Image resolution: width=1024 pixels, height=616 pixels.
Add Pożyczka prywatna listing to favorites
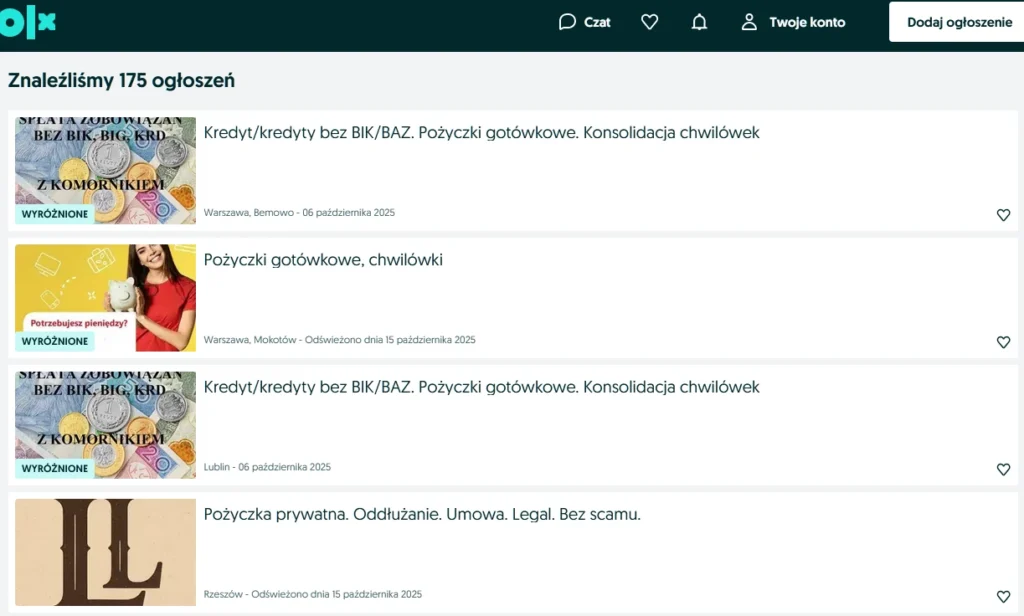1003,597
